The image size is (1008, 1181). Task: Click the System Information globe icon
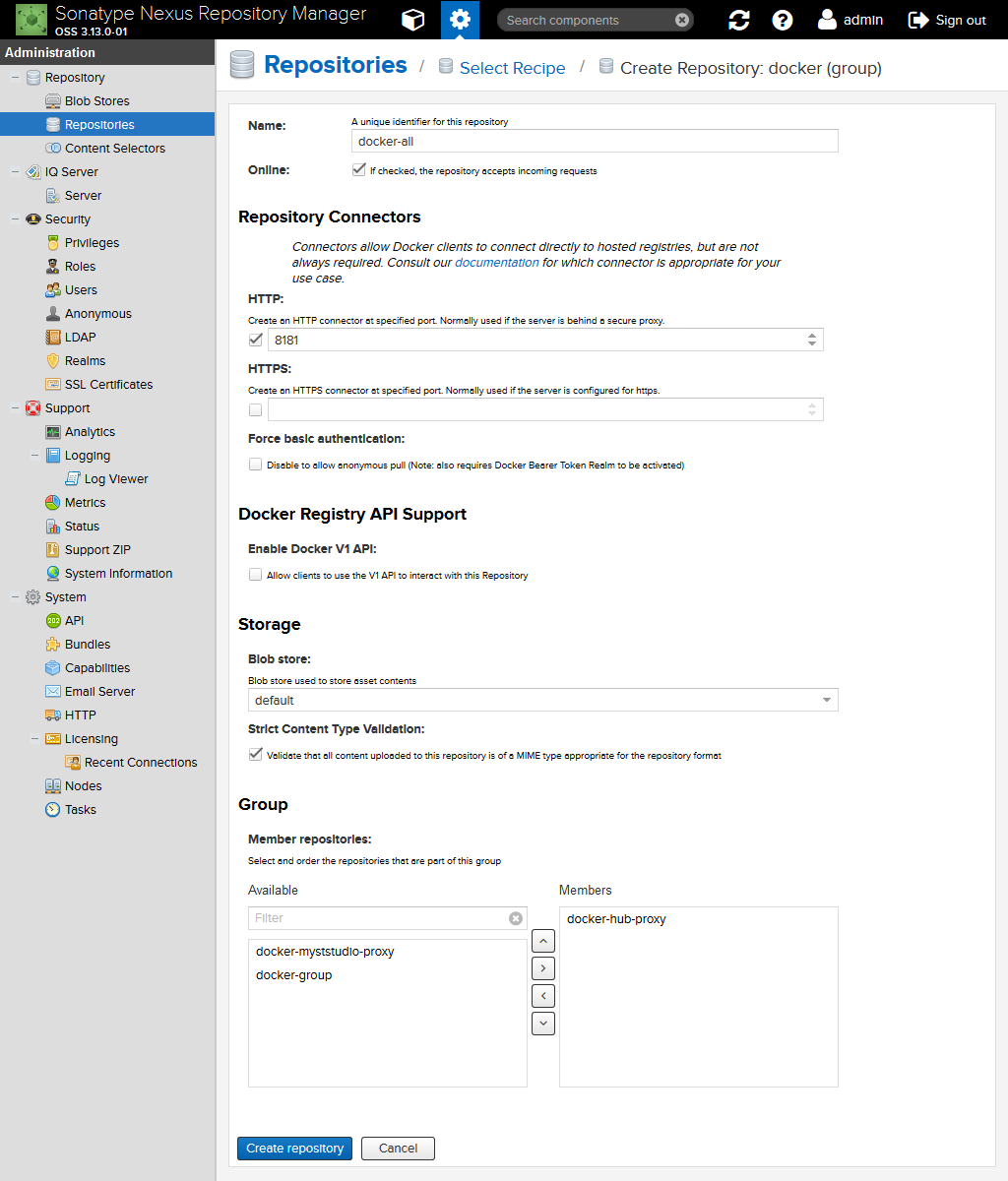[x=53, y=574]
